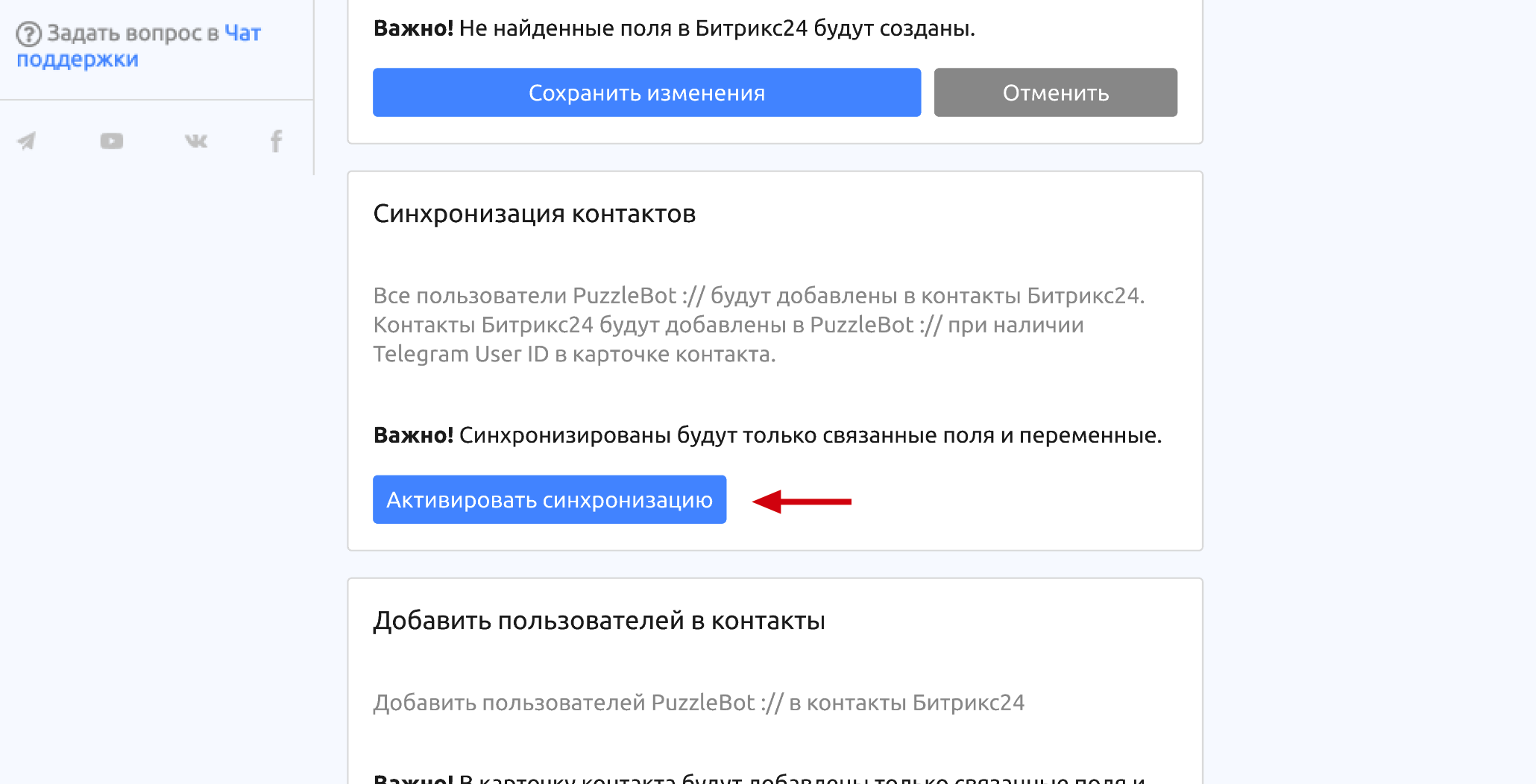Click 'Сохранить изменения' button
Image resolution: width=1536 pixels, height=784 pixels.
point(646,92)
